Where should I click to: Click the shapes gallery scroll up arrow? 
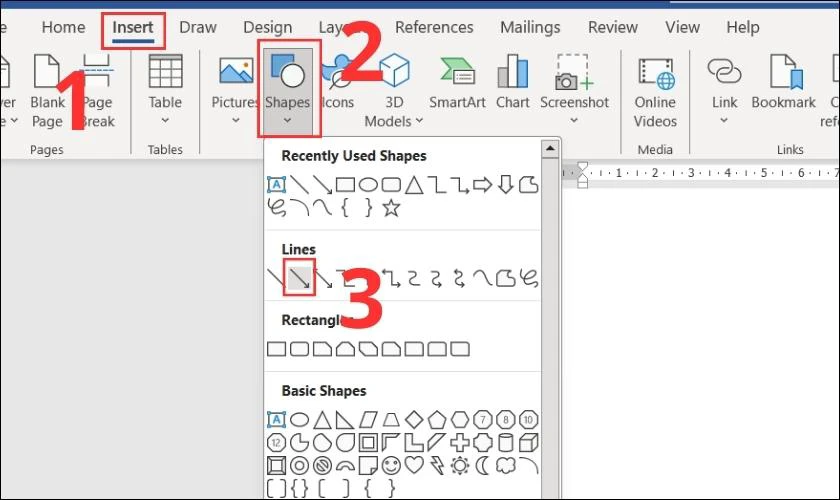pyautogui.click(x=550, y=148)
